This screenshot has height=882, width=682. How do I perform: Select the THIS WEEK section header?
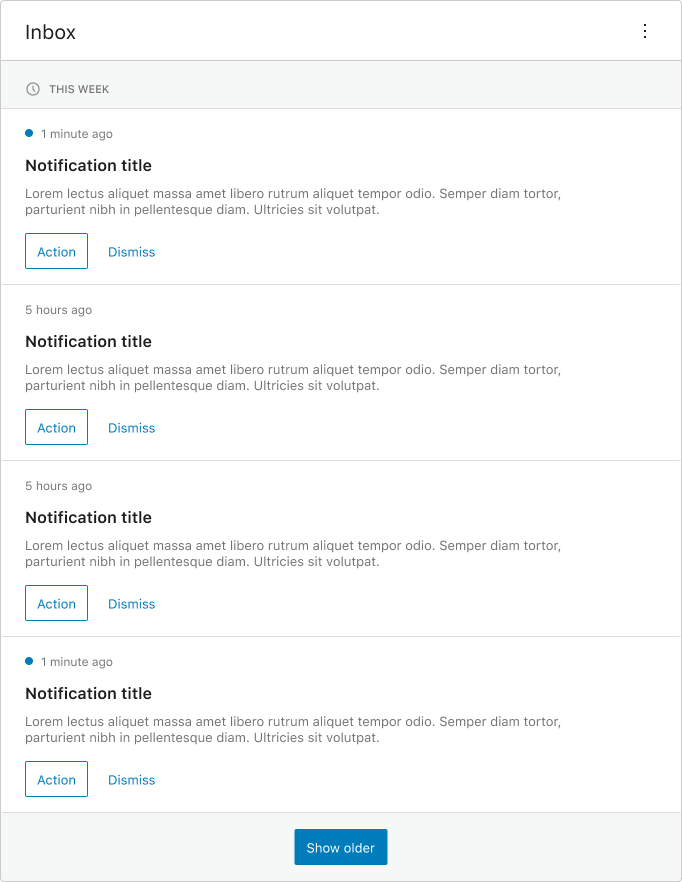[x=341, y=89]
